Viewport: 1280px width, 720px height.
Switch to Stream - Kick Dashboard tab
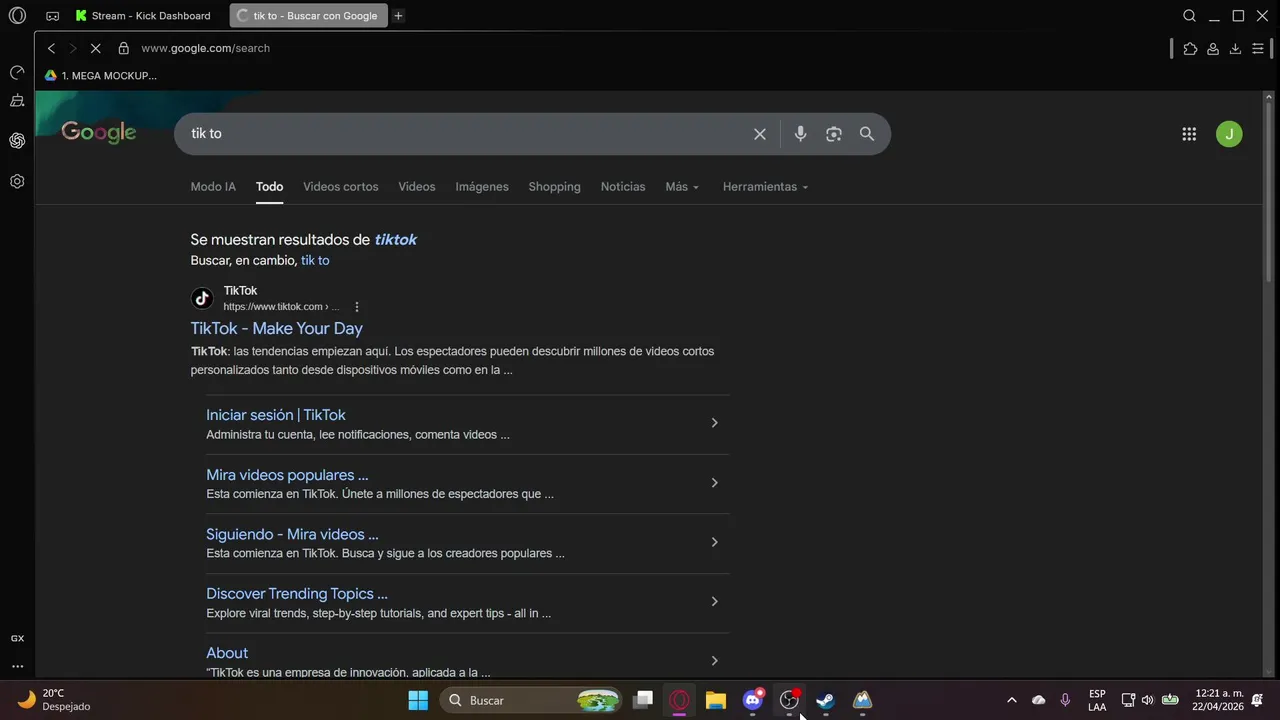coord(143,16)
